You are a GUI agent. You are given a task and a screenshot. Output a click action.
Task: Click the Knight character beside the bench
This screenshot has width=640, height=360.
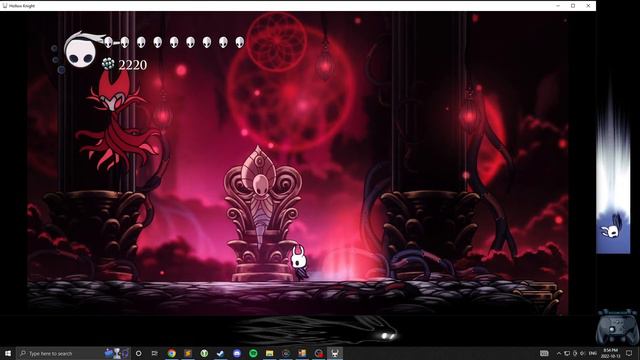(x=299, y=262)
